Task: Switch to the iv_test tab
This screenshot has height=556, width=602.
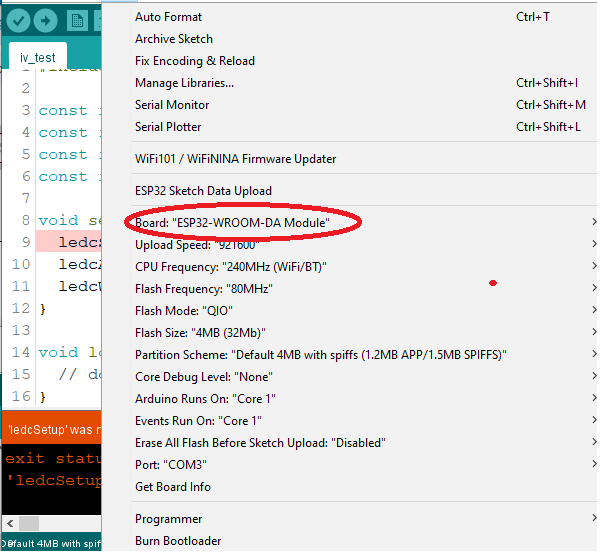Action: click(x=38, y=57)
